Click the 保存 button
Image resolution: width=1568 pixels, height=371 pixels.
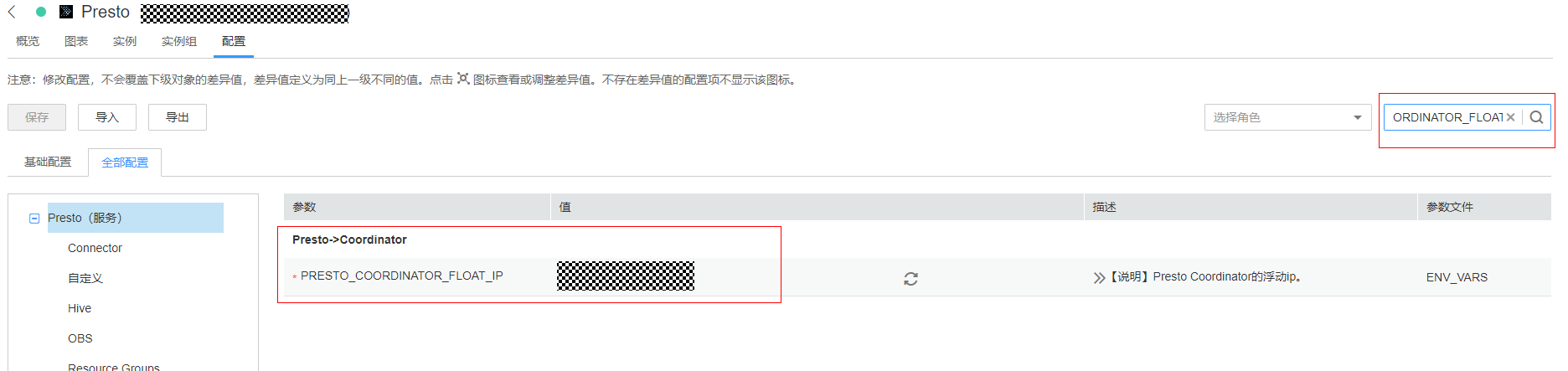(37, 117)
